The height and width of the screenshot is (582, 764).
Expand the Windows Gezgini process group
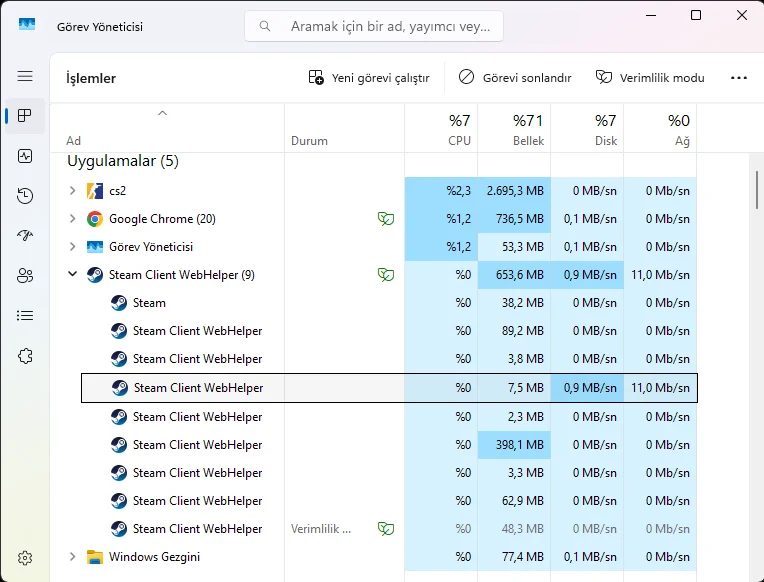(72, 557)
